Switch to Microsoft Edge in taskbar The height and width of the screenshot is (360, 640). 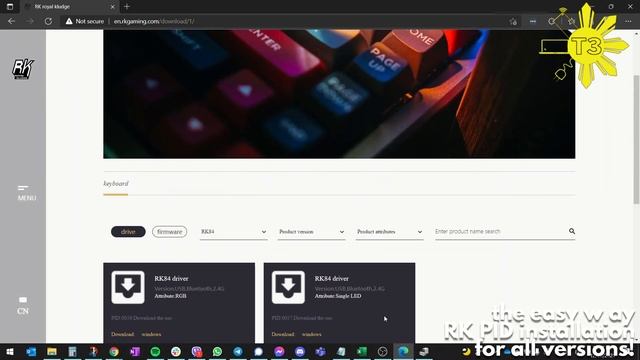(403, 351)
